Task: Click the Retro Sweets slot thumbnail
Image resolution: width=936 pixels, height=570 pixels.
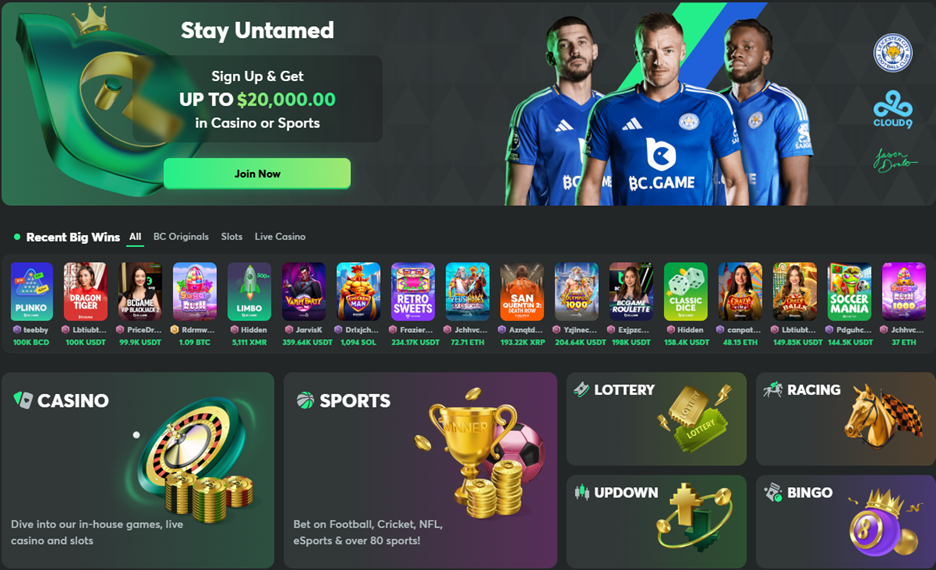Action: coord(413,292)
